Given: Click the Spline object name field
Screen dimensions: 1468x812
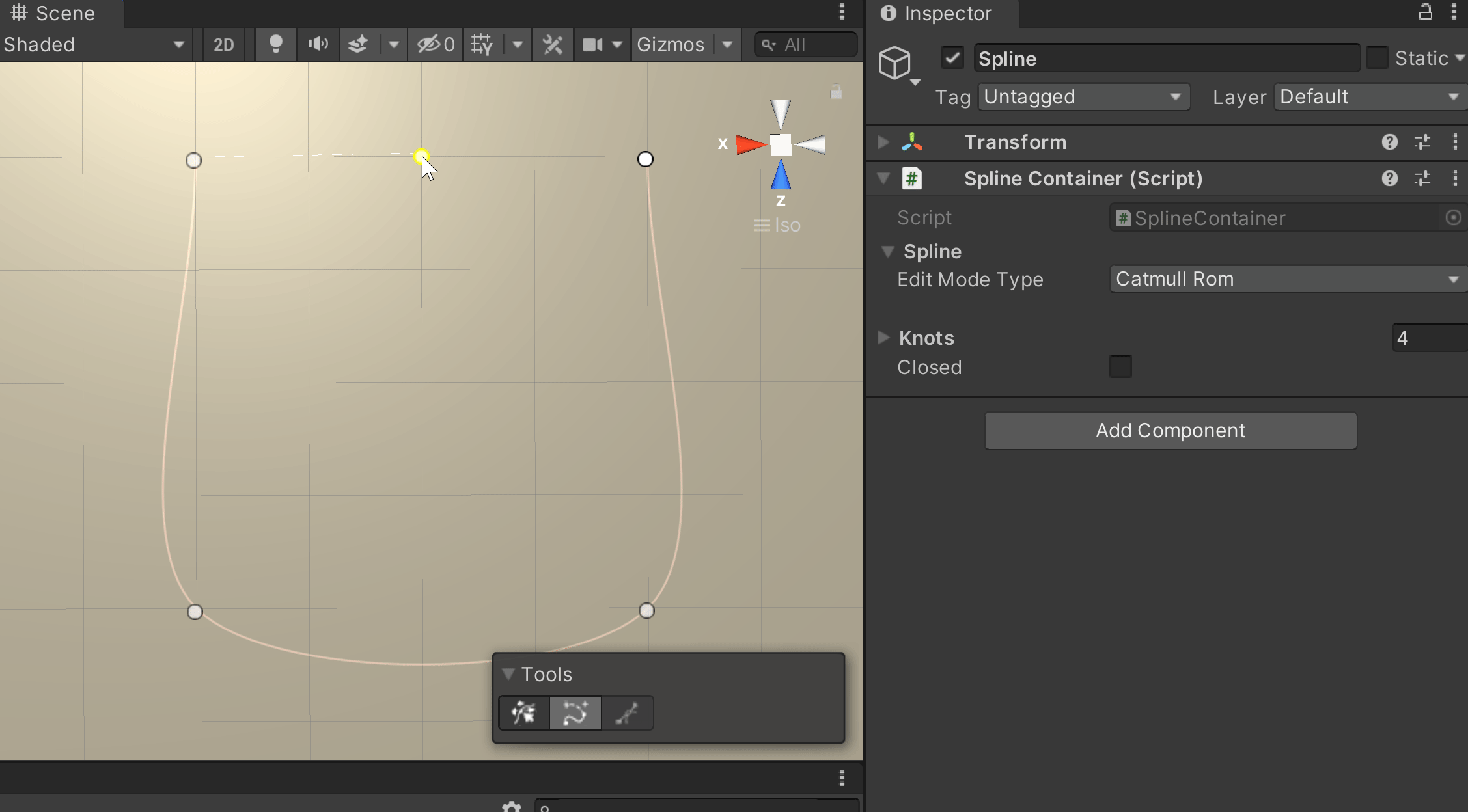Looking at the screenshot, I should pyautogui.click(x=1165, y=59).
